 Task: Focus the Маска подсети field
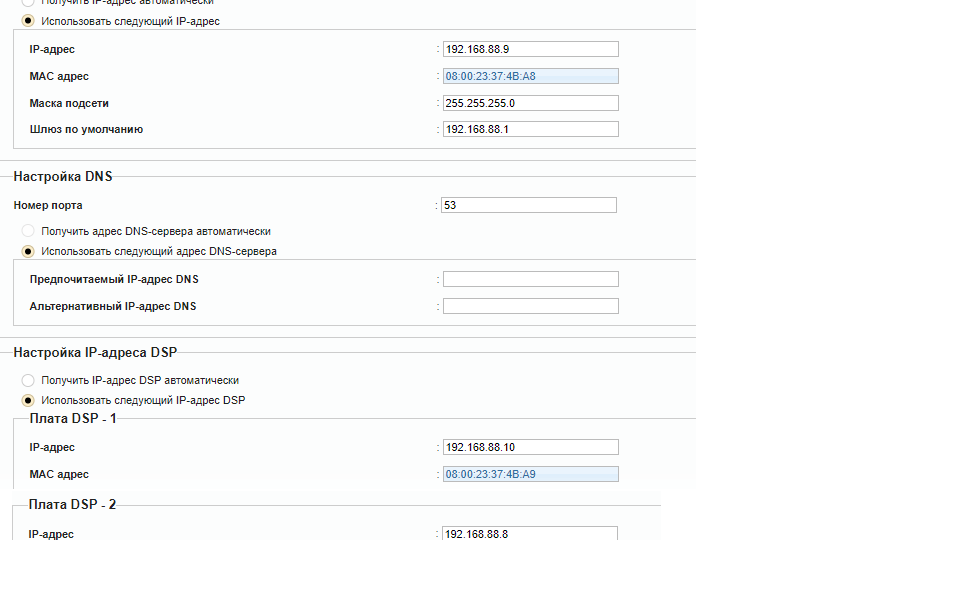point(530,103)
